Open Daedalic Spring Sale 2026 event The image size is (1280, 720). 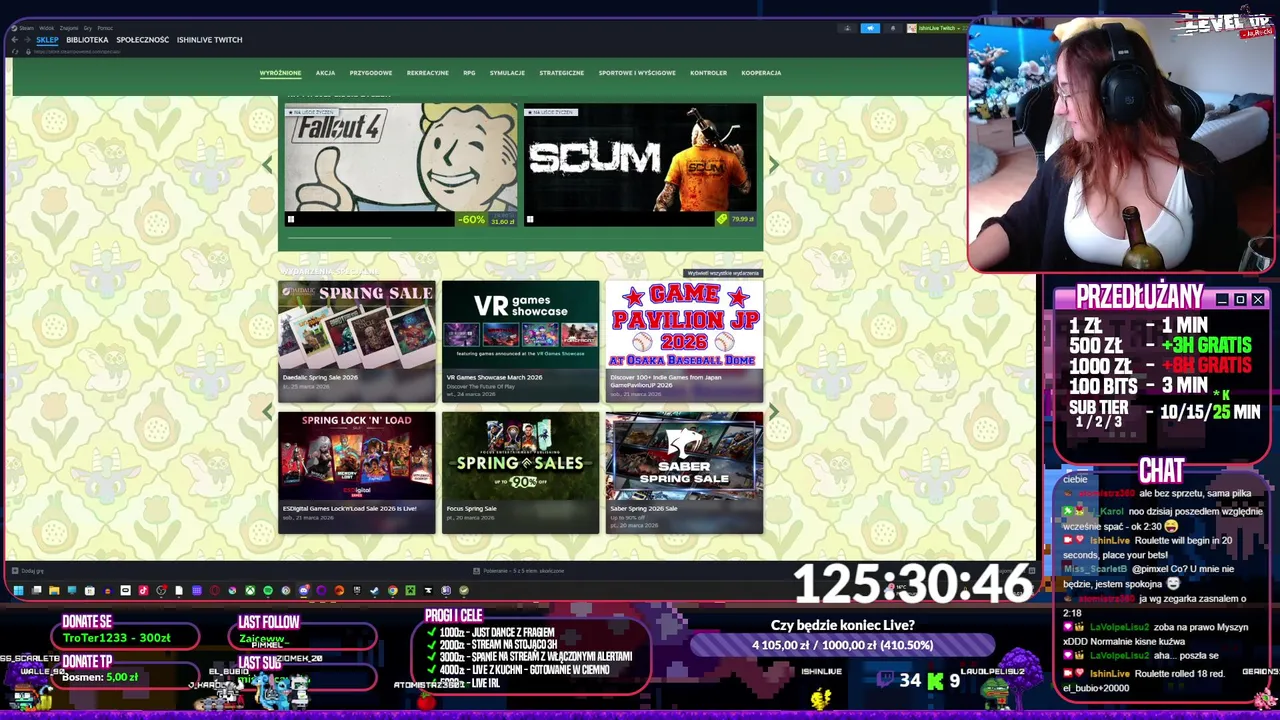click(357, 341)
